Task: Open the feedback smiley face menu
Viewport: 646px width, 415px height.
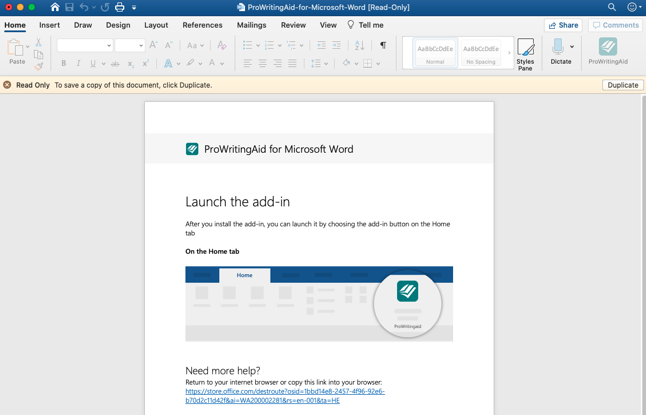Action: tap(632, 7)
